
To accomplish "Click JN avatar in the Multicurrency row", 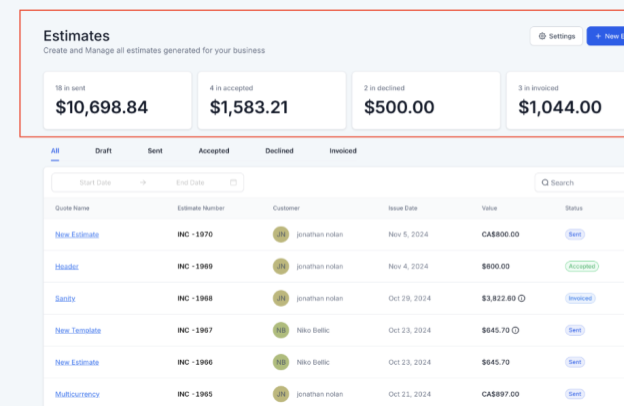I will click(x=281, y=394).
